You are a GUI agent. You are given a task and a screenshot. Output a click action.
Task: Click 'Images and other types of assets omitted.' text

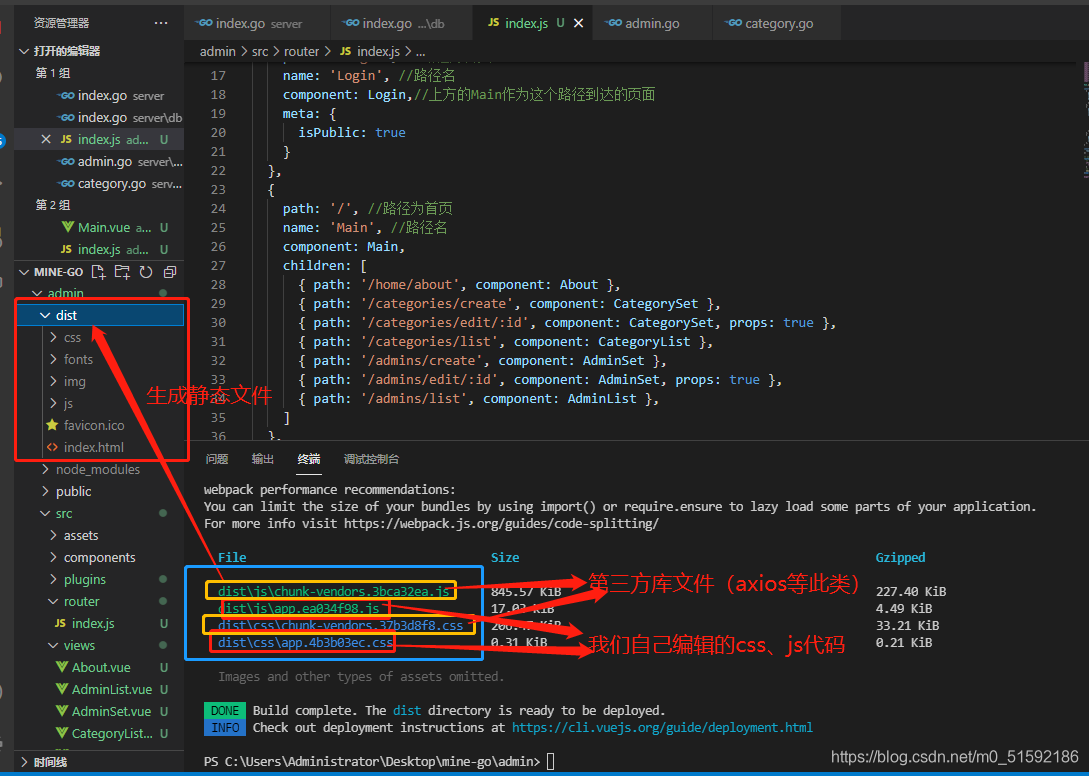coord(361,676)
